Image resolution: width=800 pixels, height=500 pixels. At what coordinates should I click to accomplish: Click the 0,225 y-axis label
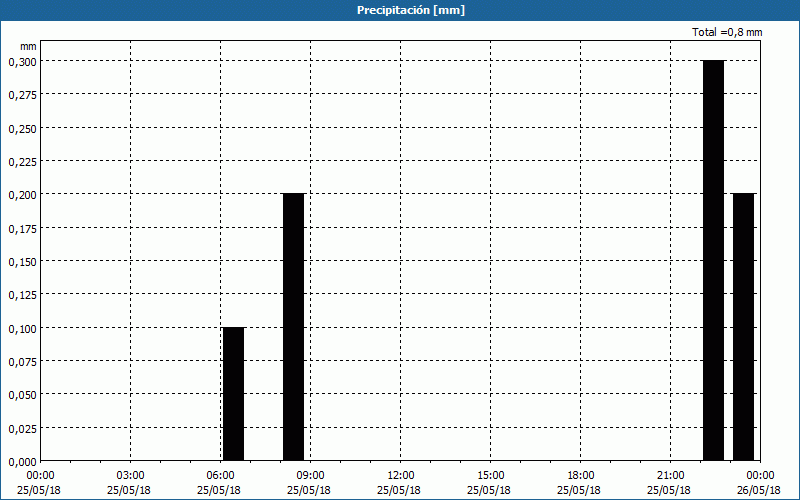point(22,162)
